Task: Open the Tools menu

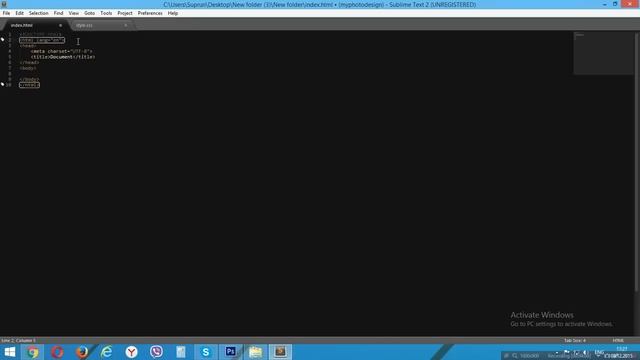Action: click(106, 13)
